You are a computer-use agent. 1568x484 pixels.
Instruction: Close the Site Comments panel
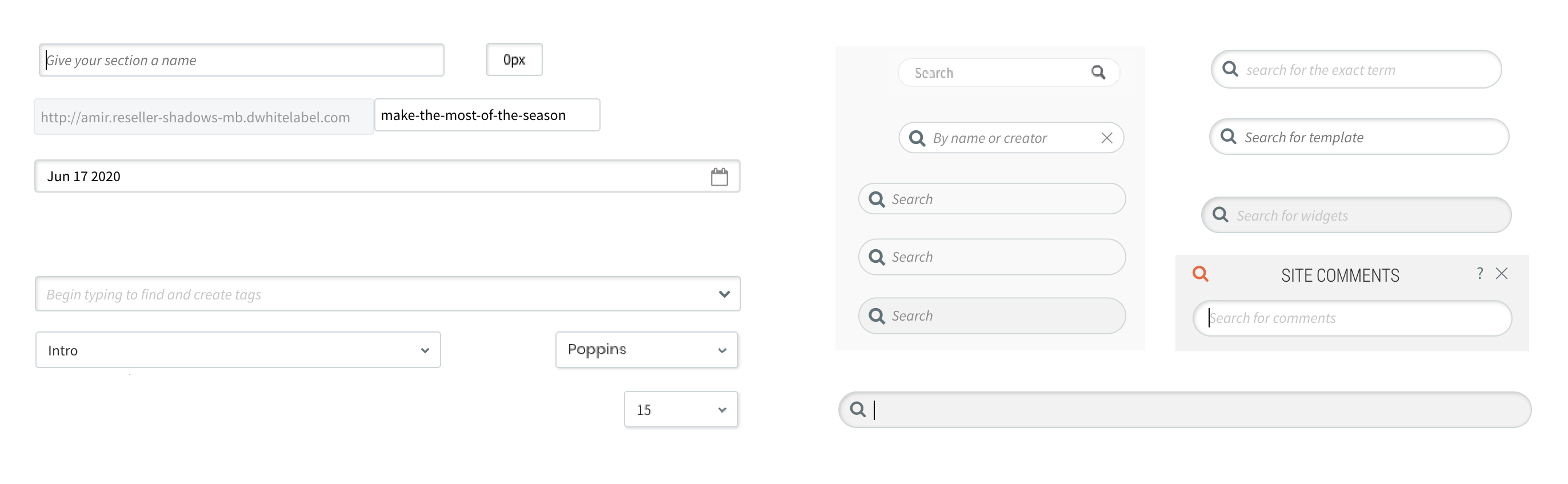click(x=1501, y=274)
